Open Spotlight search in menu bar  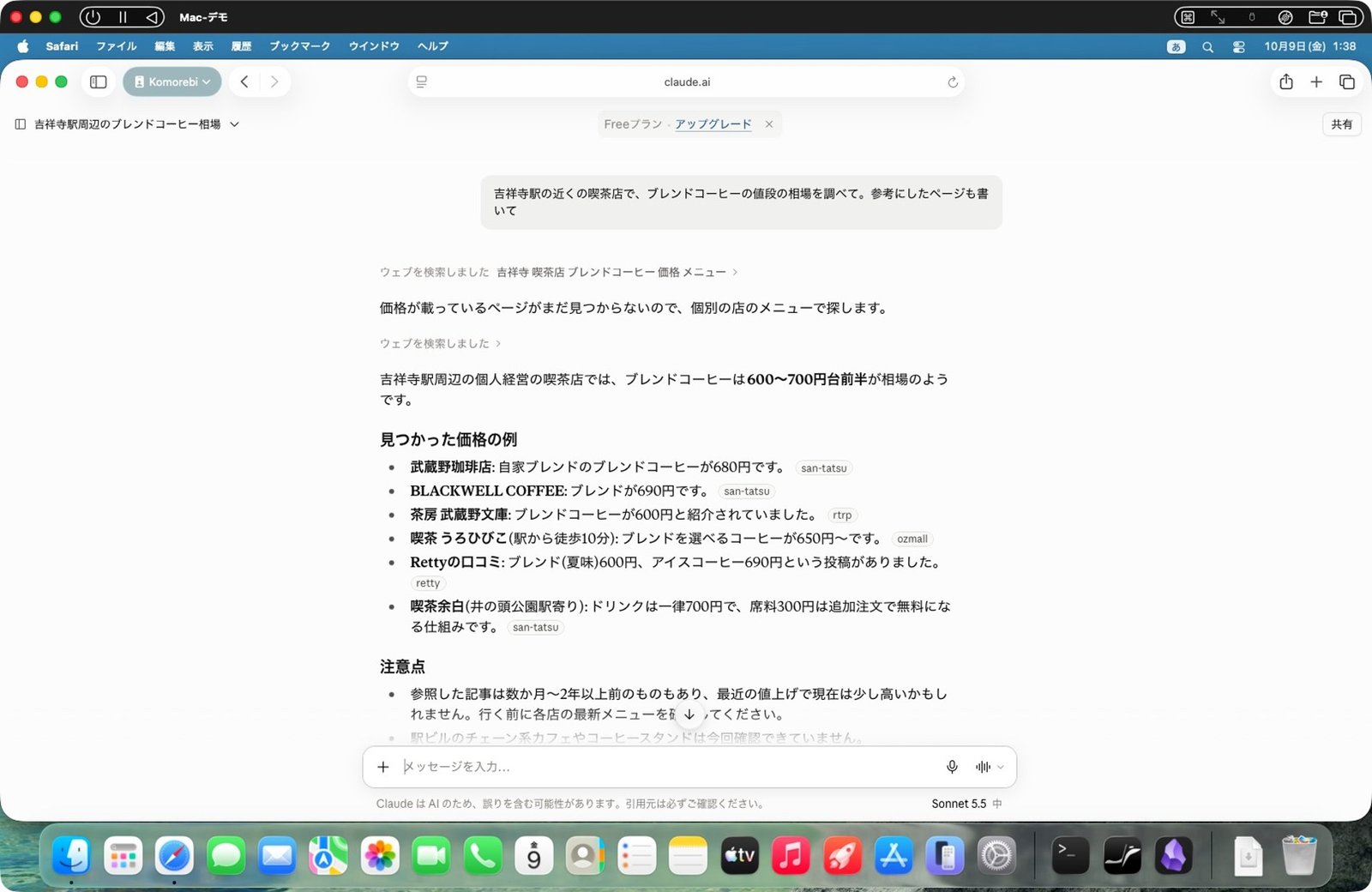coord(1207,47)
